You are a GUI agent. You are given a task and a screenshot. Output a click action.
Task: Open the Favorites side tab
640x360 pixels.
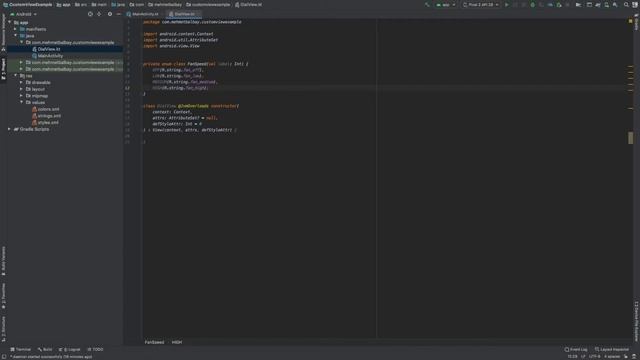coord(3,297)
